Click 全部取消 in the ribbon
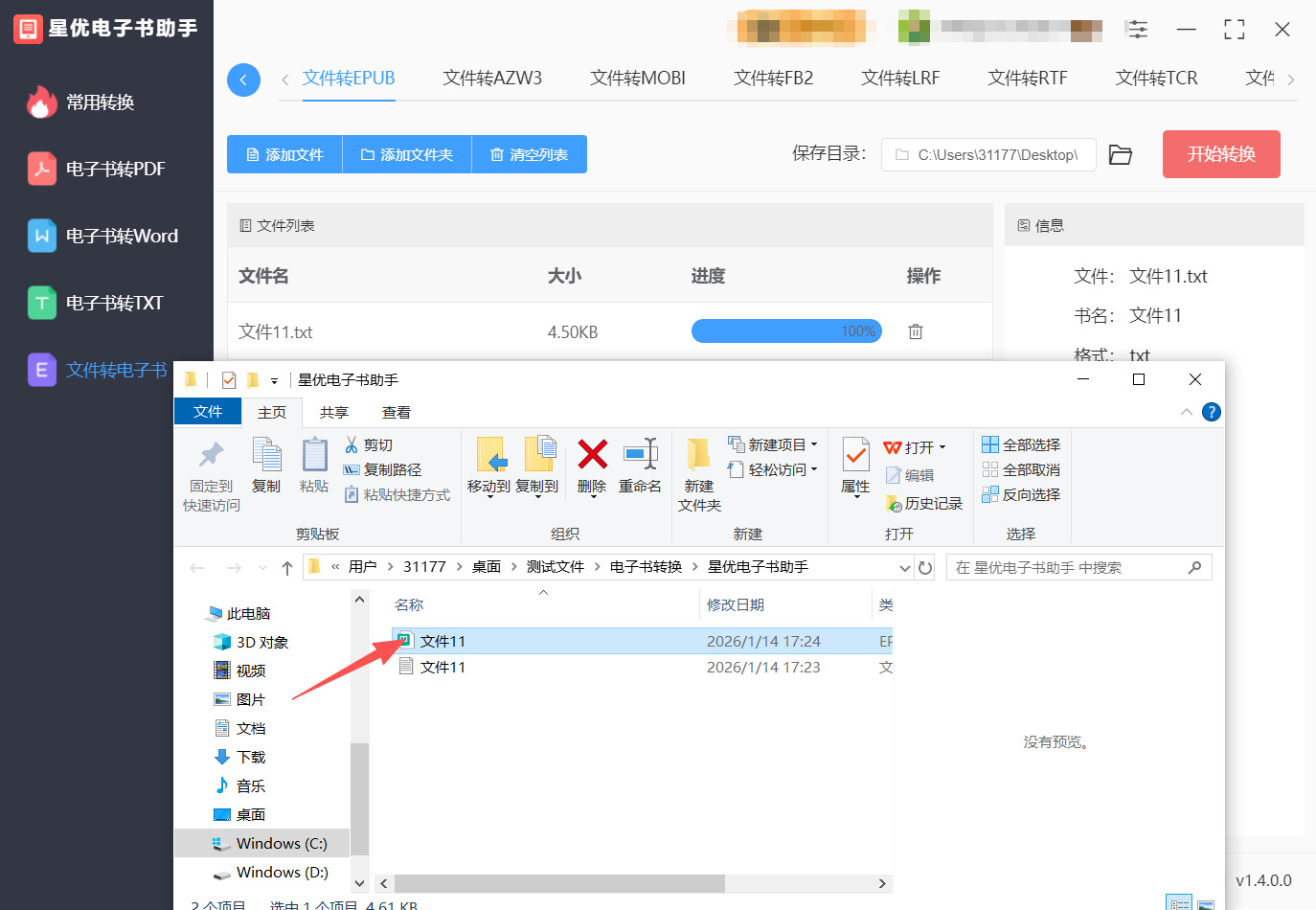This screenshot has height=910, width=1316. pos(1021,470)
